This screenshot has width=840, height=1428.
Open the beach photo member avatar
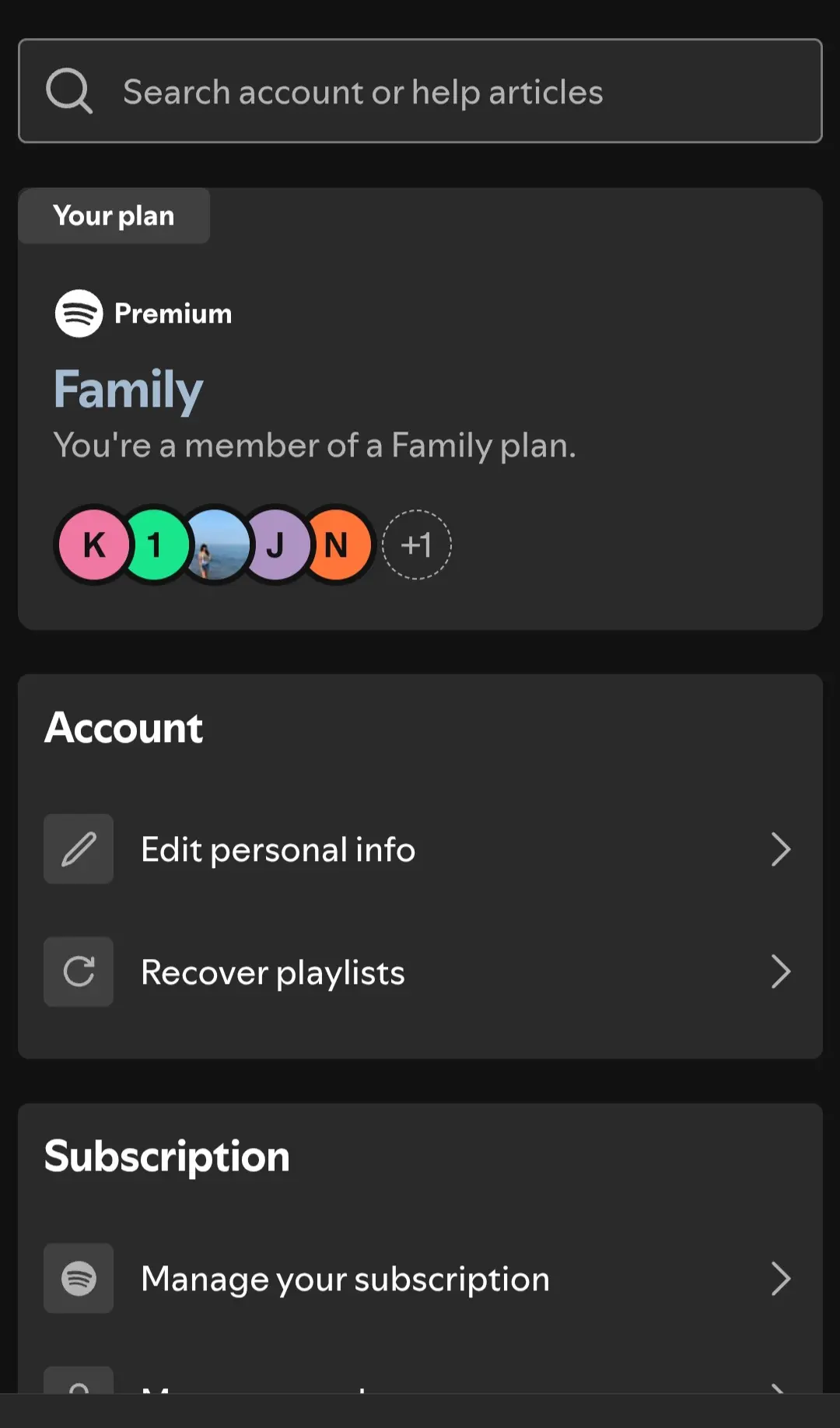(x=216, y=545)
